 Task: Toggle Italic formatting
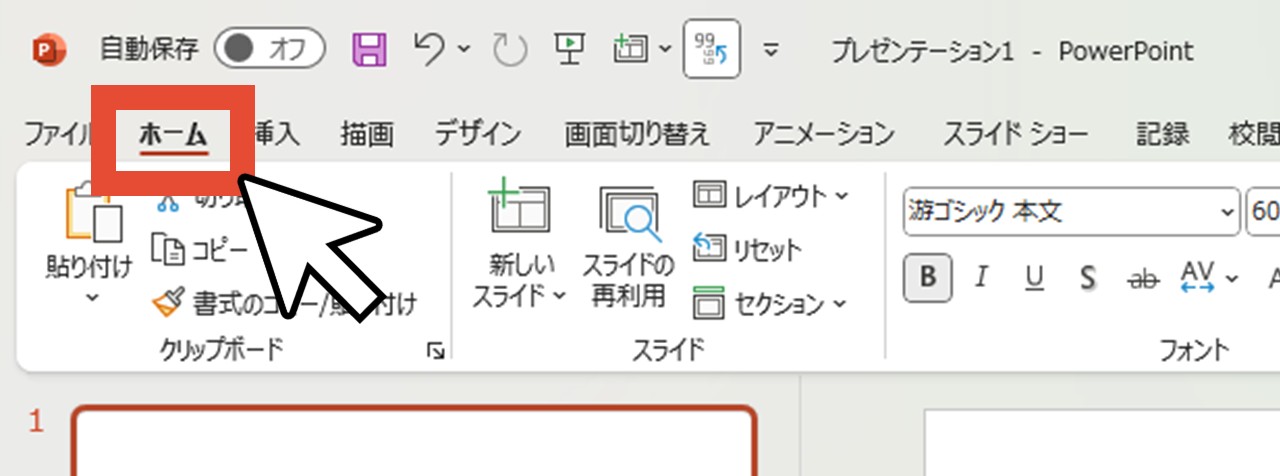(982, 277)
